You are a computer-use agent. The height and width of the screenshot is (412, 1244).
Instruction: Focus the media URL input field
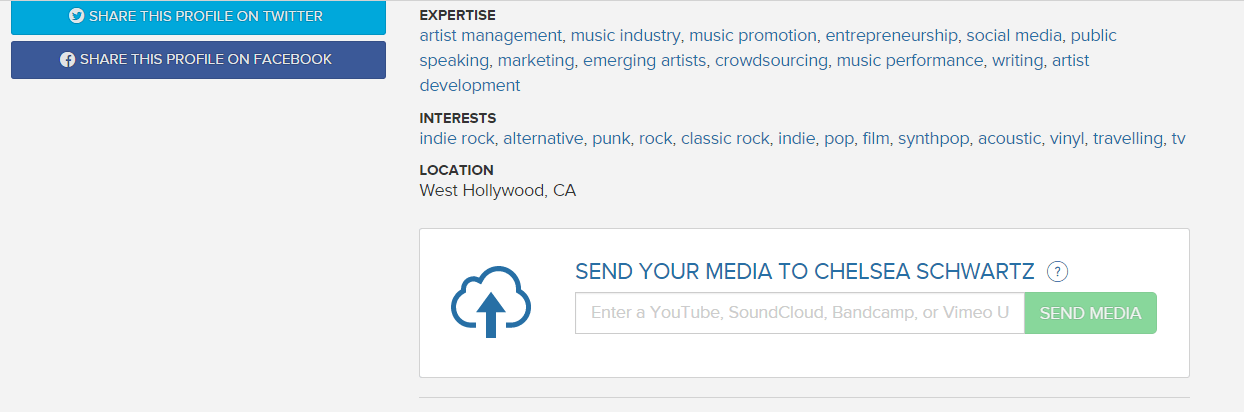pos(799,313)
